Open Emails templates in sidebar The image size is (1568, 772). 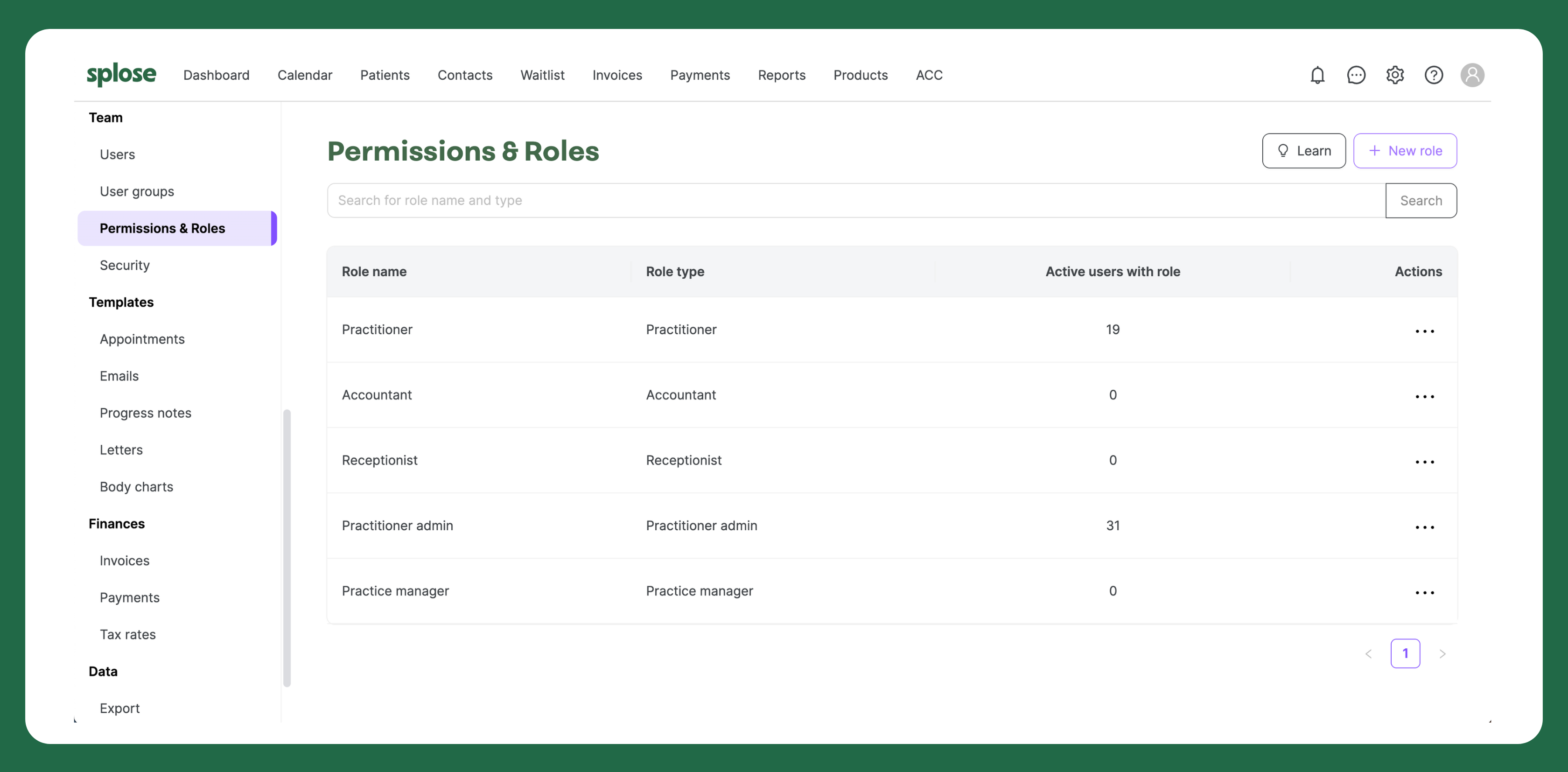point(119,376)
